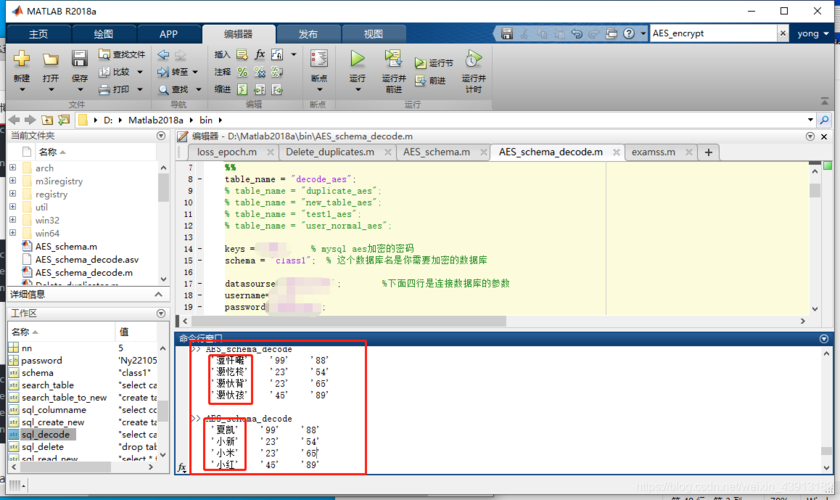Click the green 运行 (Run) play button
Viewport: 840px width, 500px height.
tap(357, 58)
